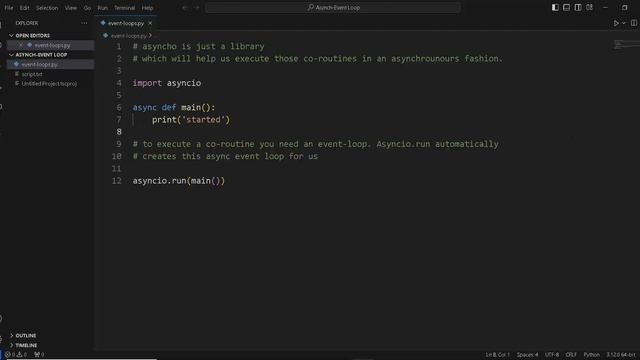Screen dimensions: 640x360
Task: Click the EXPLORER panel title
Action: click(x=27, y=23)
